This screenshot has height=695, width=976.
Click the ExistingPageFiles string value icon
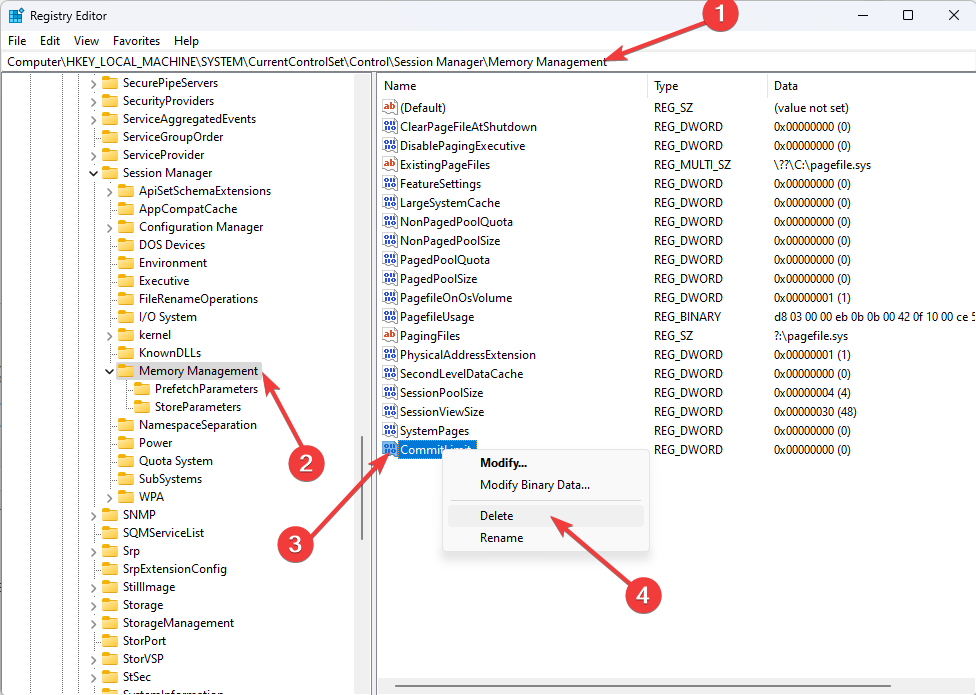pos(390,164)
